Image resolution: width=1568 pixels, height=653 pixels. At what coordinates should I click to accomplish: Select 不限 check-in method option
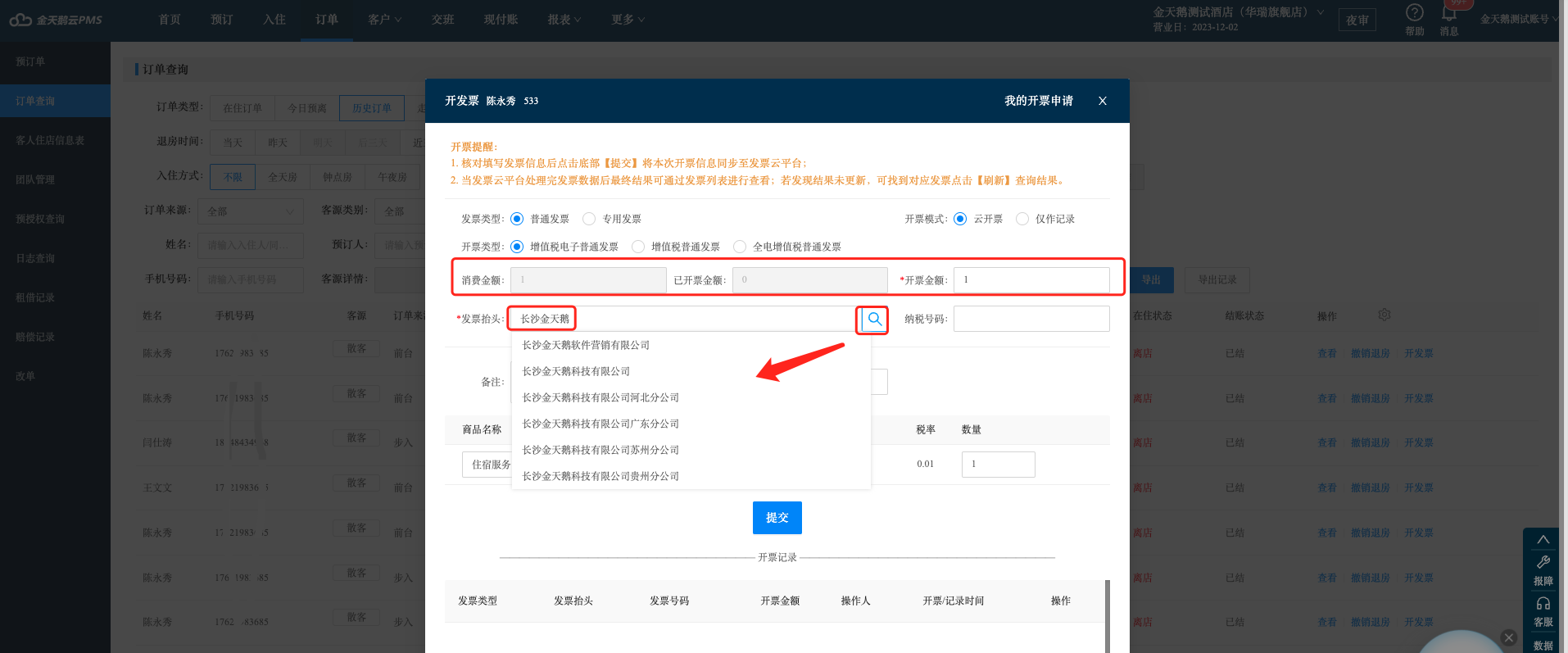coord(233,177)
